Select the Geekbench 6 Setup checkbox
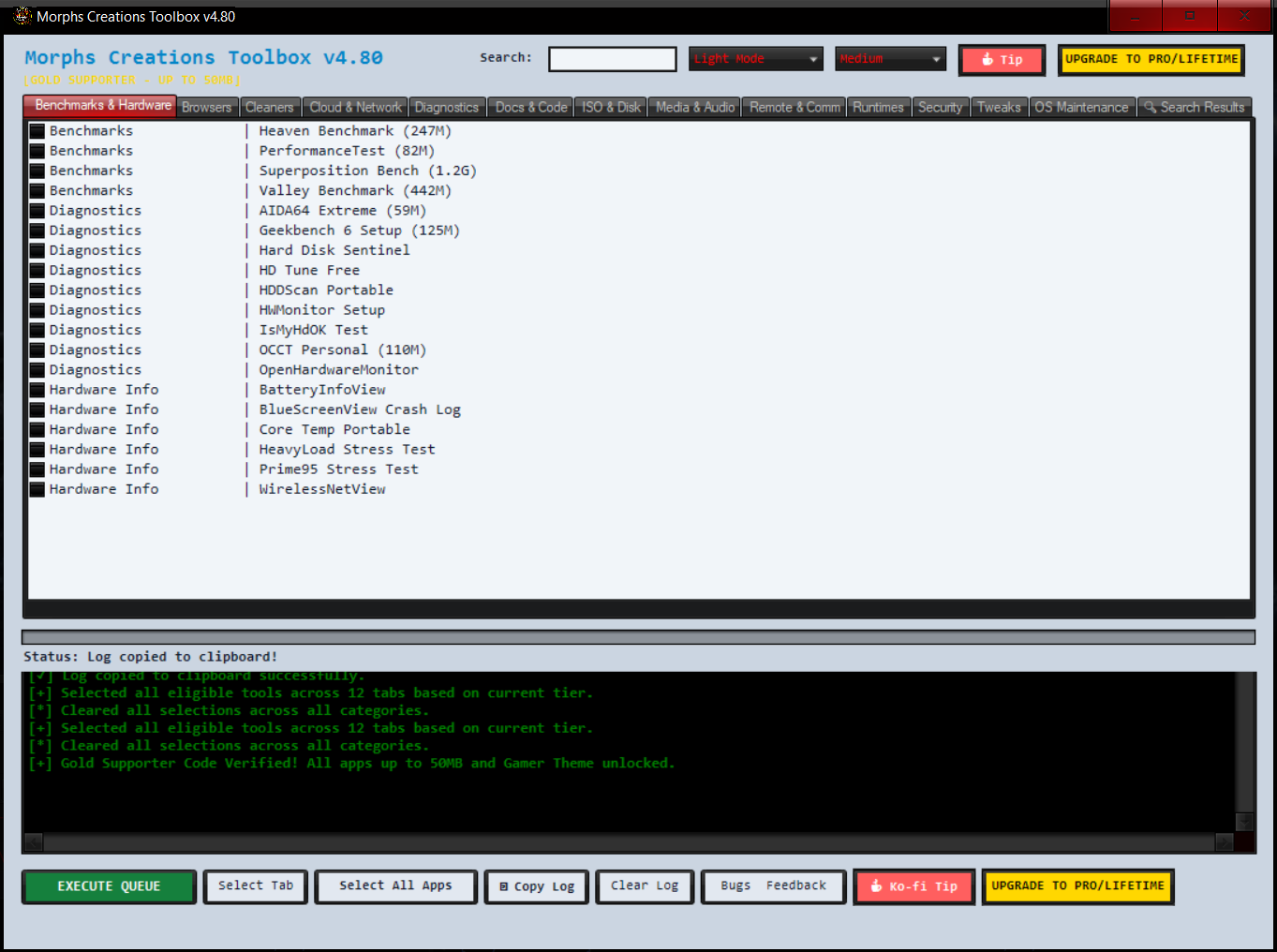The height and width of the screenshot is (952, 1277). 37,231
